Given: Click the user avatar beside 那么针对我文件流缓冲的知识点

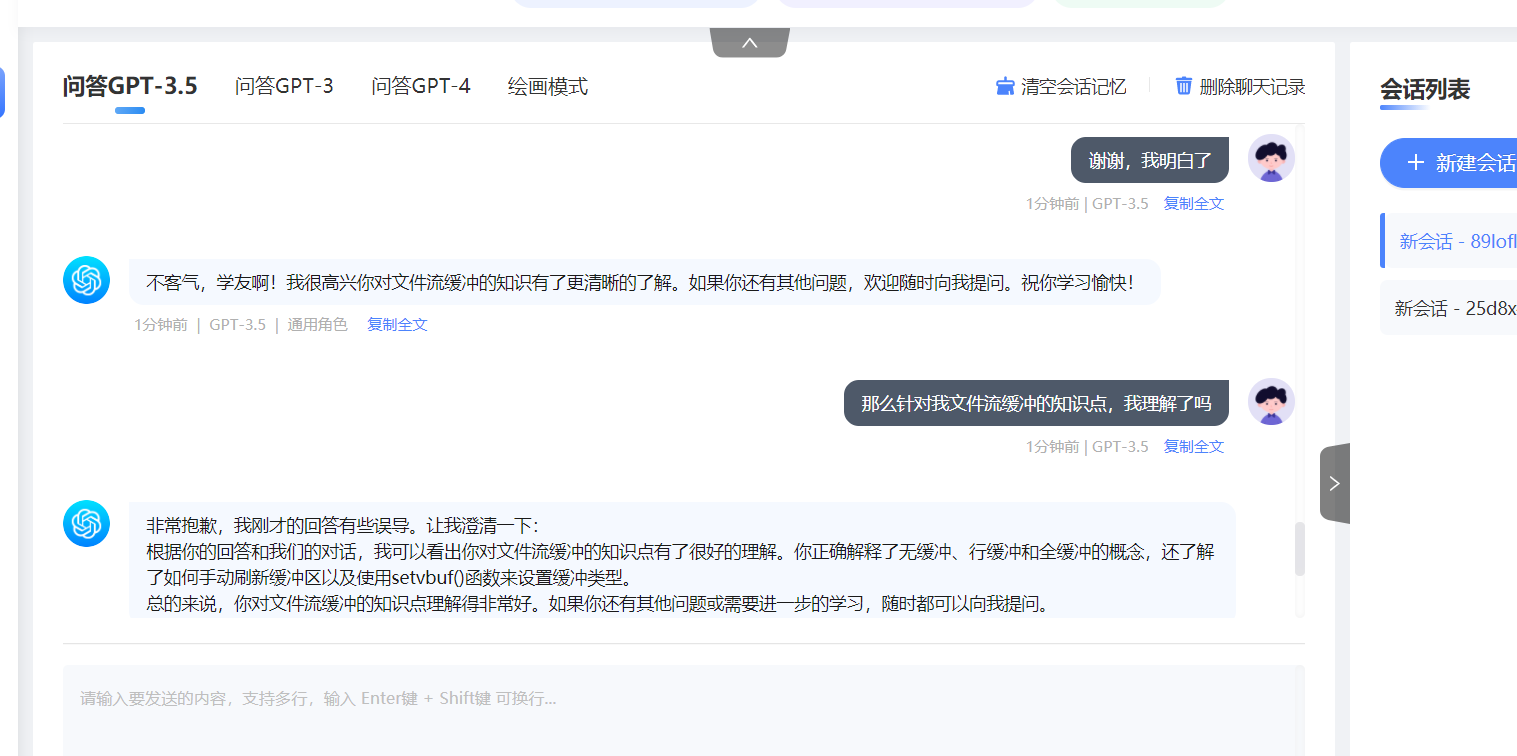Looking at the screenshot, I should coord(1271,402).
